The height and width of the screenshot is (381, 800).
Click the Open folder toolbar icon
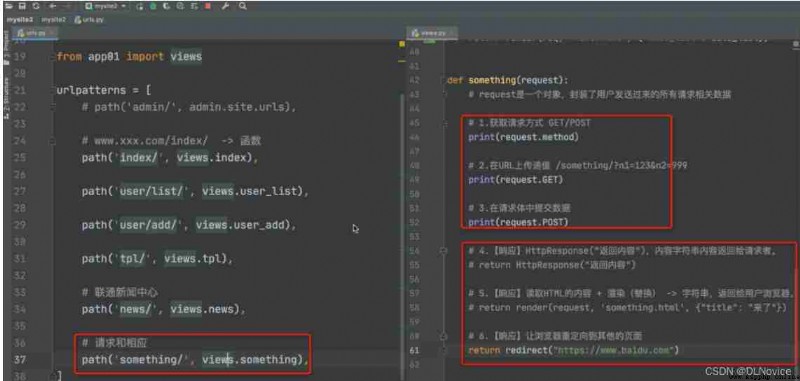(x=9, y=6)
